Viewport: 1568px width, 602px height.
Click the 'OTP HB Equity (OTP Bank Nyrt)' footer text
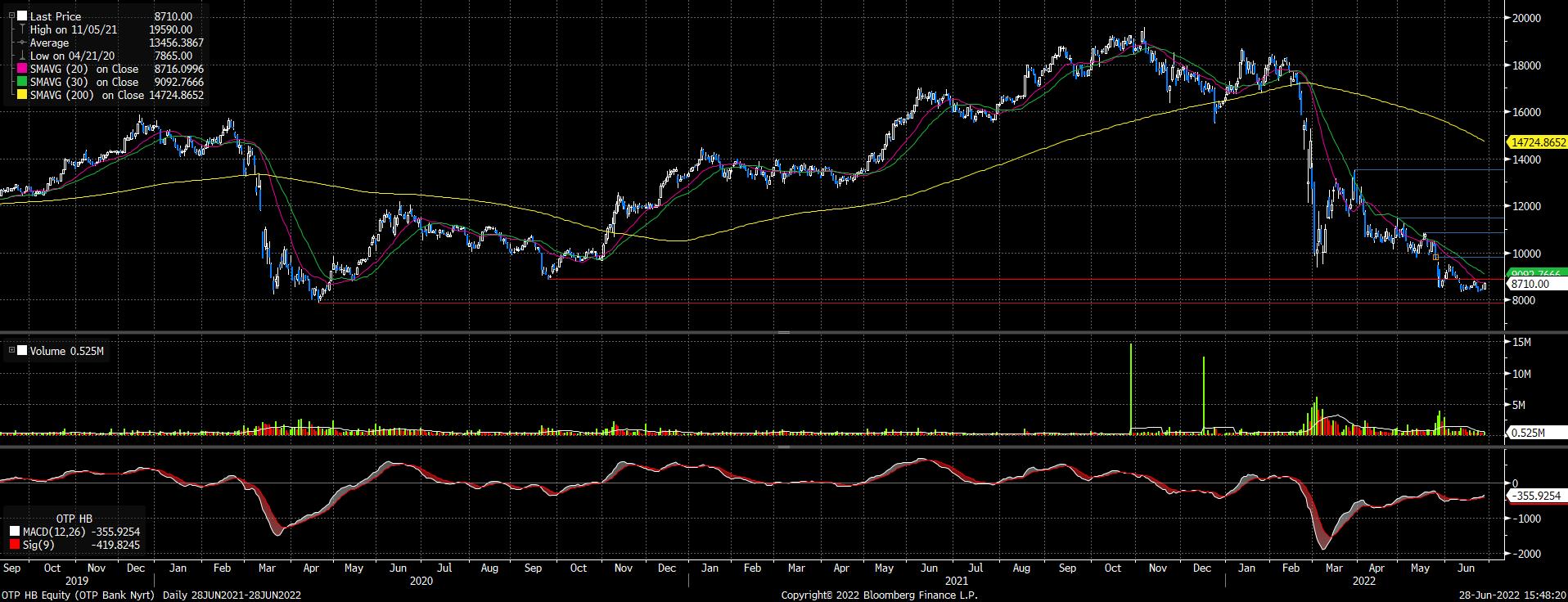coord(79,595)
